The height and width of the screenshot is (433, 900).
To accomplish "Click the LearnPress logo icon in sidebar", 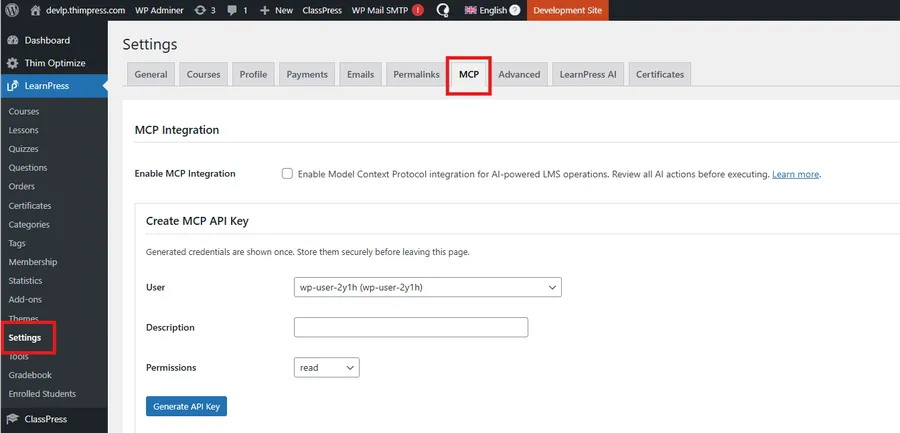I will pyautogui.click(x=13, y=86).
